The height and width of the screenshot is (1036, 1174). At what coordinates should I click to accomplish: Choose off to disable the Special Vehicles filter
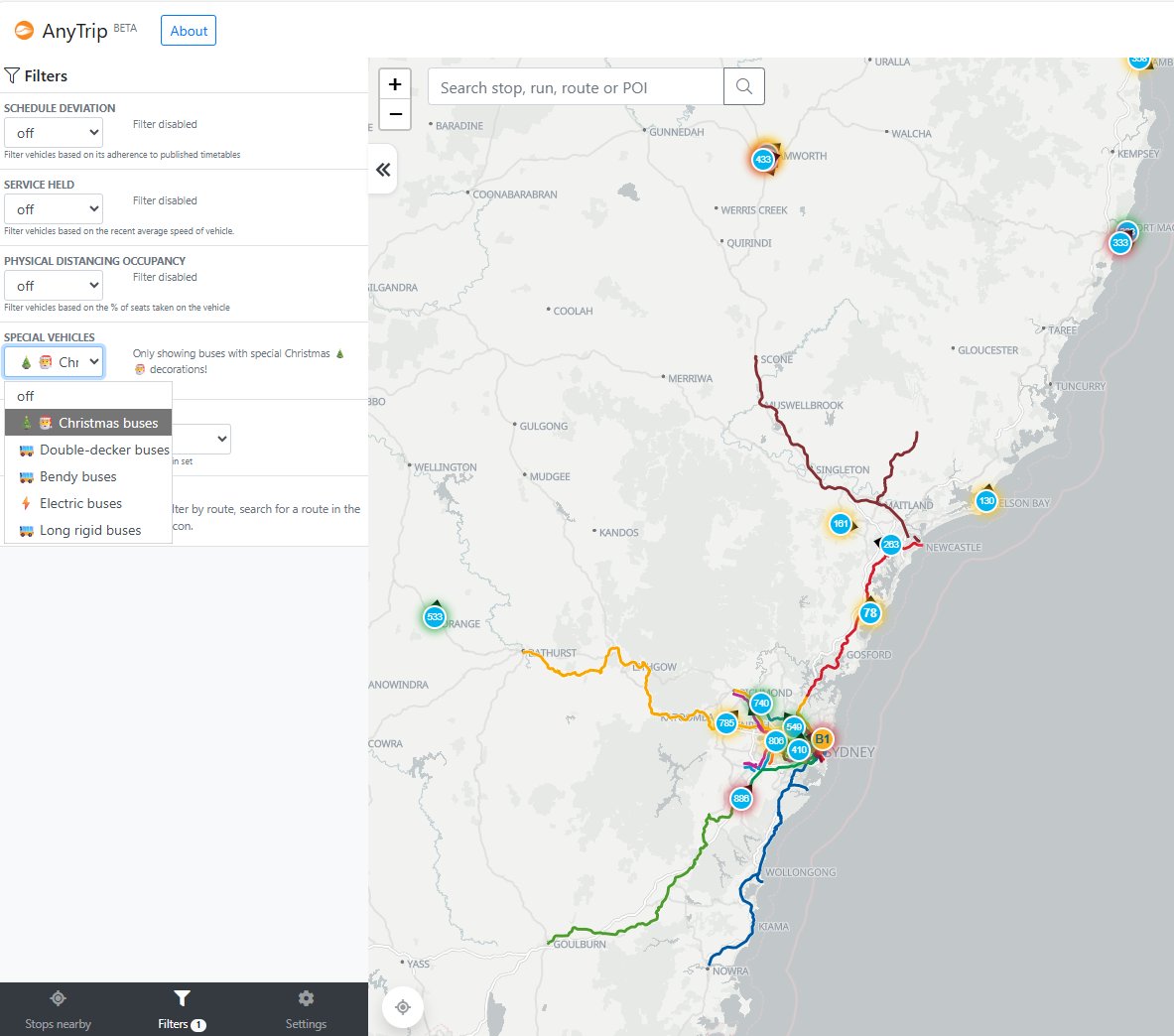88,395
